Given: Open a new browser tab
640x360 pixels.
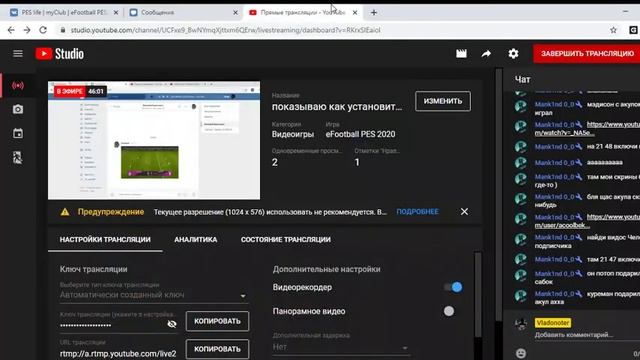Looking at the screenshot, I should click(x=373, y=13).
